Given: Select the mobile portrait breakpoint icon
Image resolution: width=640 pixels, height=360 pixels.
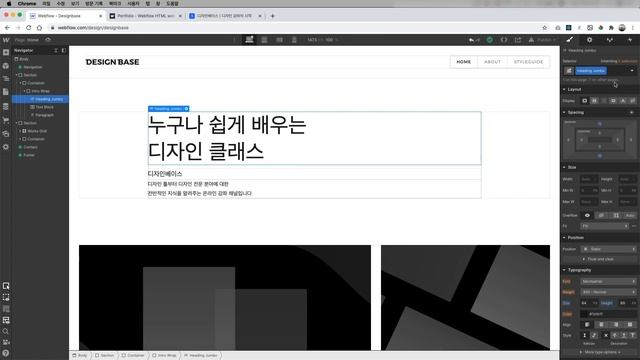Looking at the screenshot, I should 294,40.
